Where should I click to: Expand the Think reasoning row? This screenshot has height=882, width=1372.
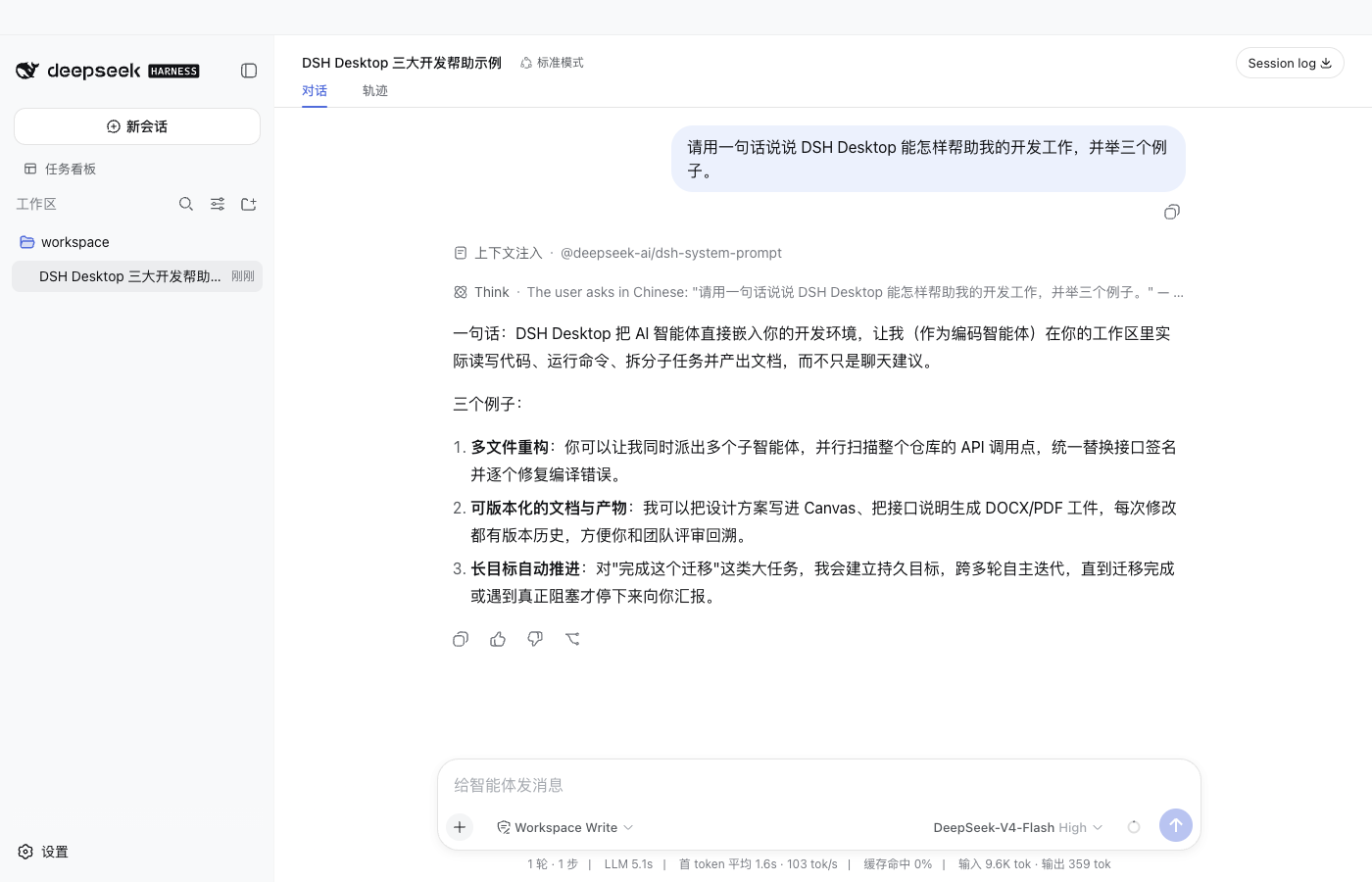tap(819, 292)
